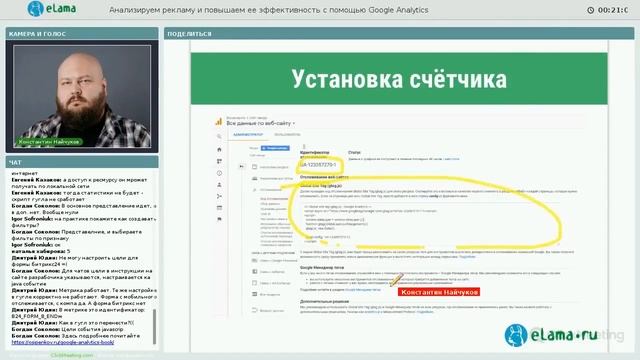Screen dimensions: 640x360
Task: Click the 'Google Менеджер тегов' heading
Action: point(322,268)
